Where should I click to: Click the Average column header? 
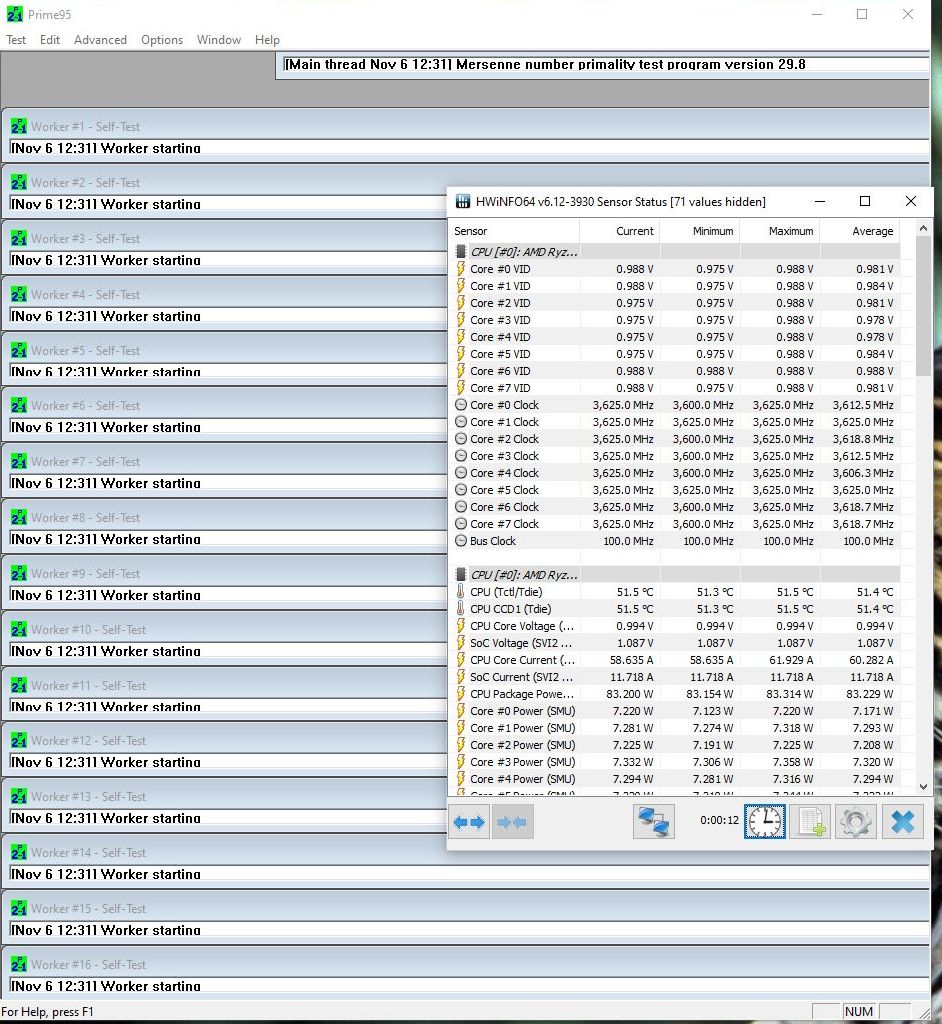860,231
